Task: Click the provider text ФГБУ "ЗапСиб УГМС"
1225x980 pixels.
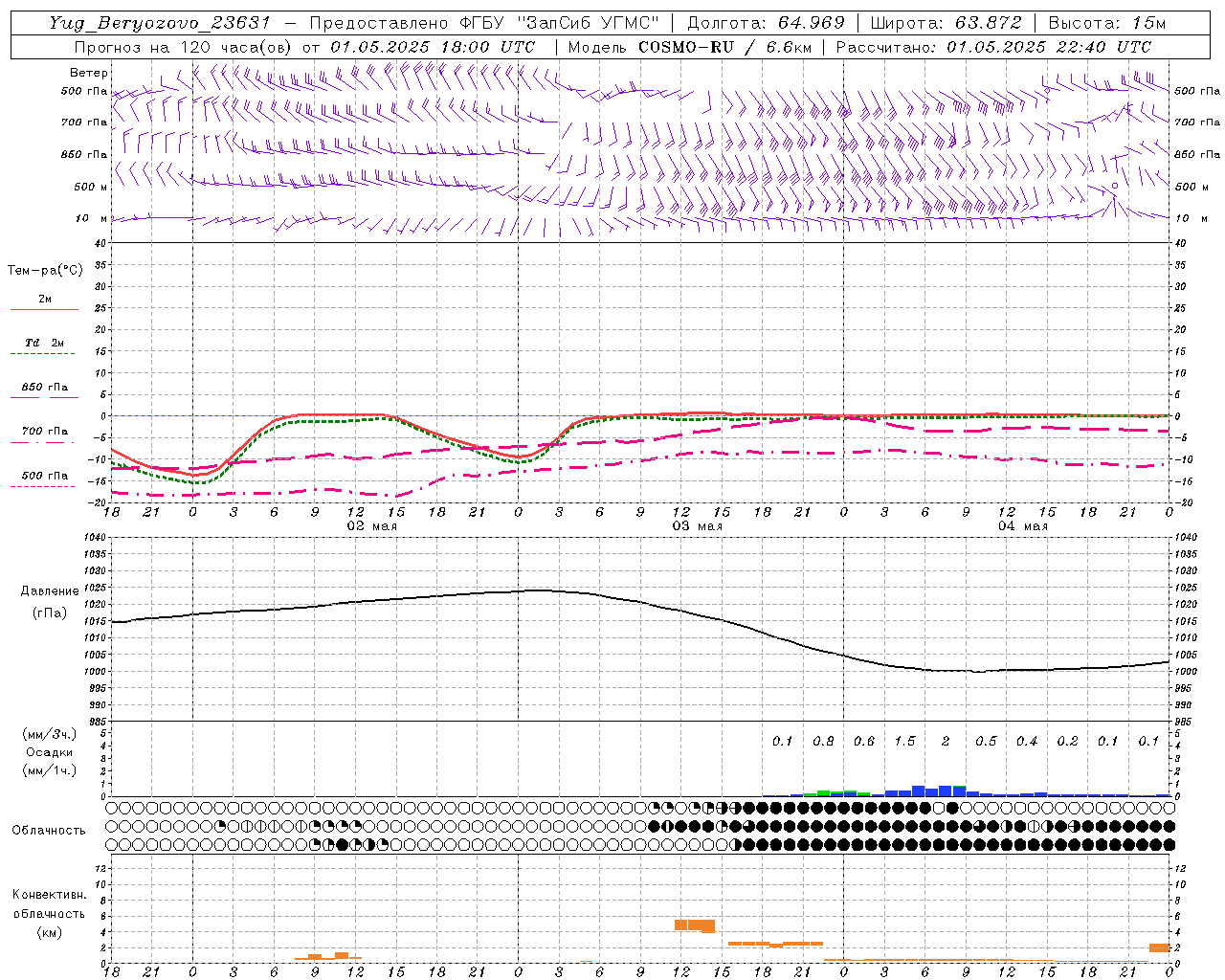Action: click(x=559, y=23)
